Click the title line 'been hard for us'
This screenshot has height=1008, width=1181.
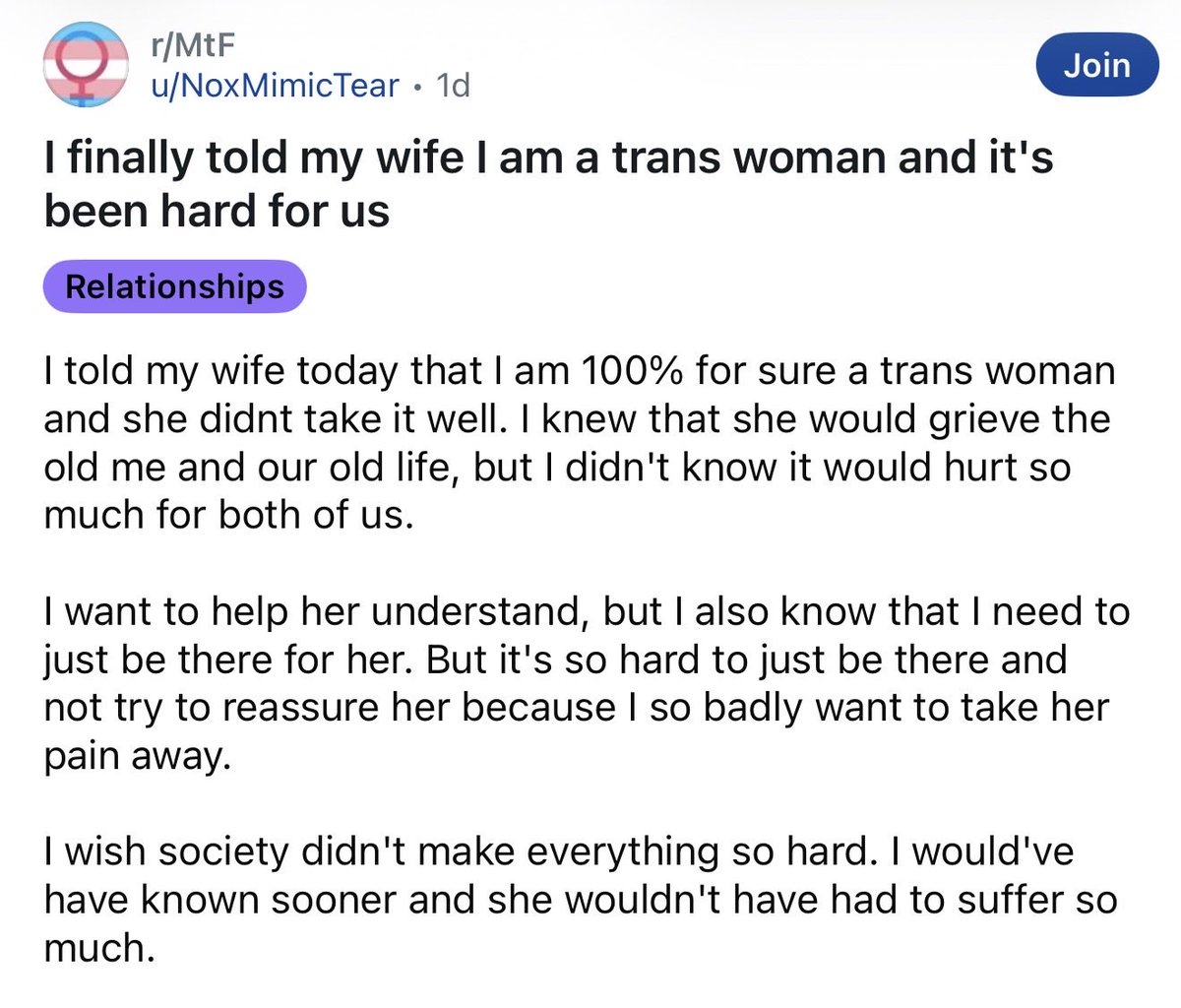pyautogui.click(x=217, y=211)
